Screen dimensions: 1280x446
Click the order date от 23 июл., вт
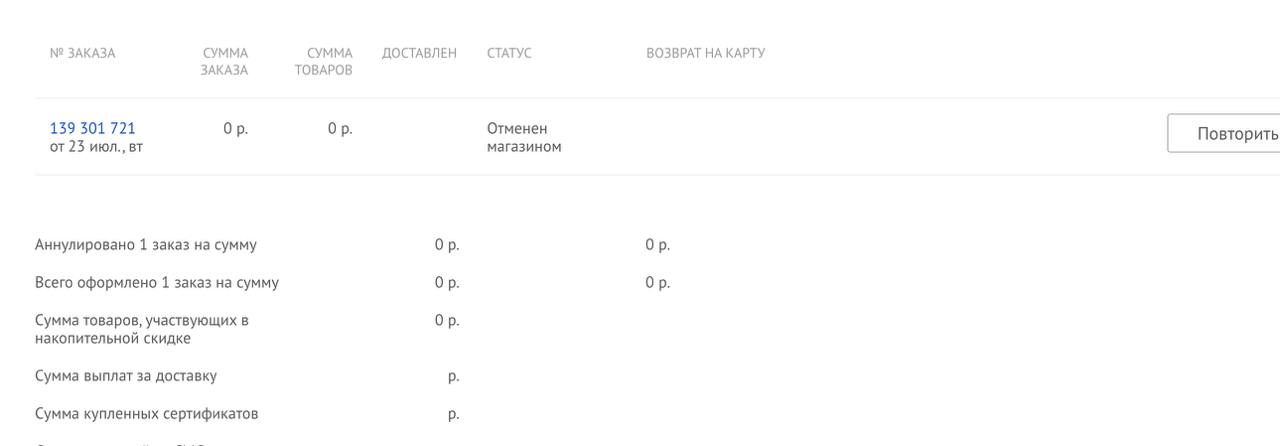pyautogui.click(x=96, y=147)
